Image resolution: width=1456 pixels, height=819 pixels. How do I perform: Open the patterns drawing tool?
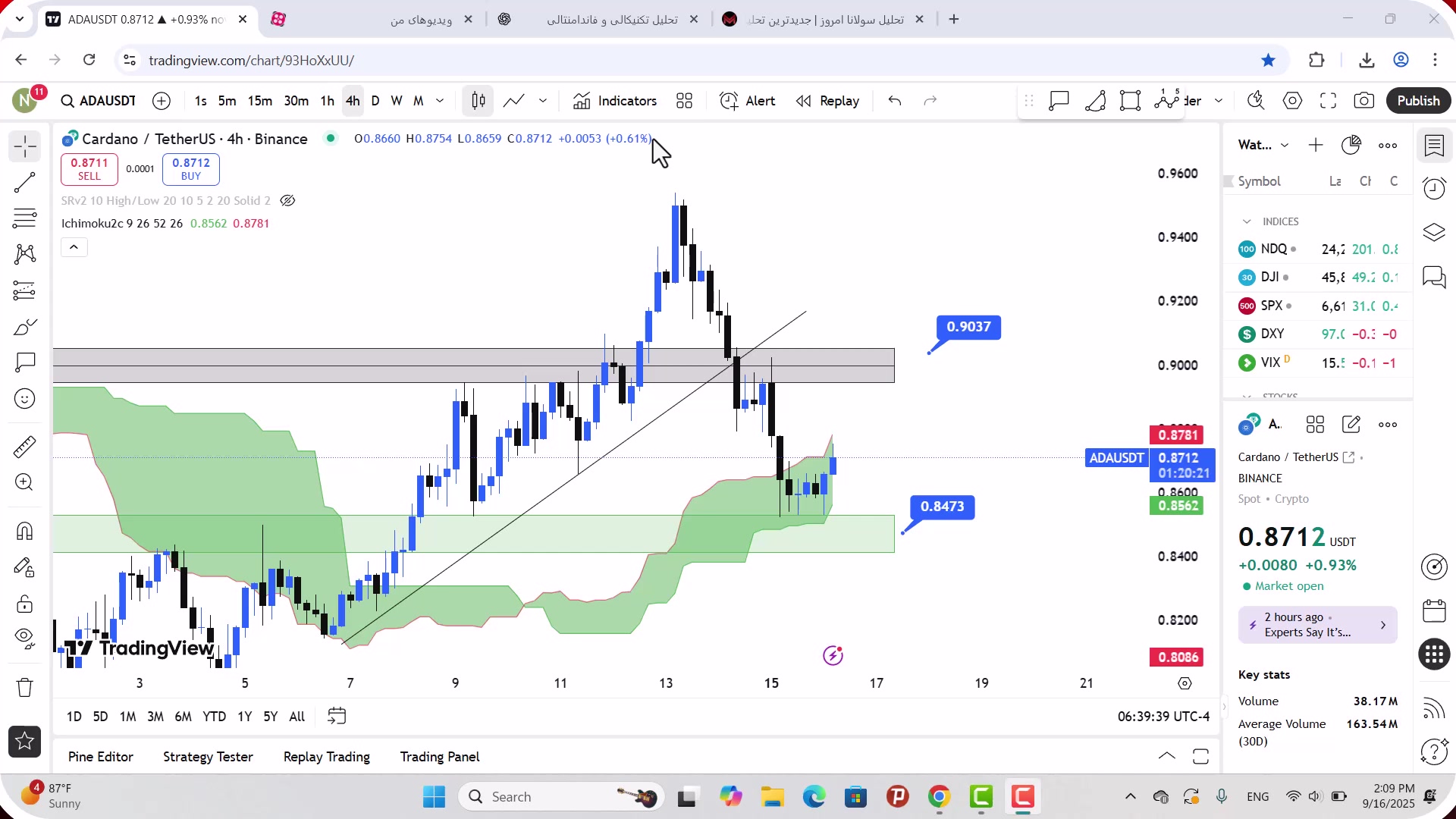point(25,254)
